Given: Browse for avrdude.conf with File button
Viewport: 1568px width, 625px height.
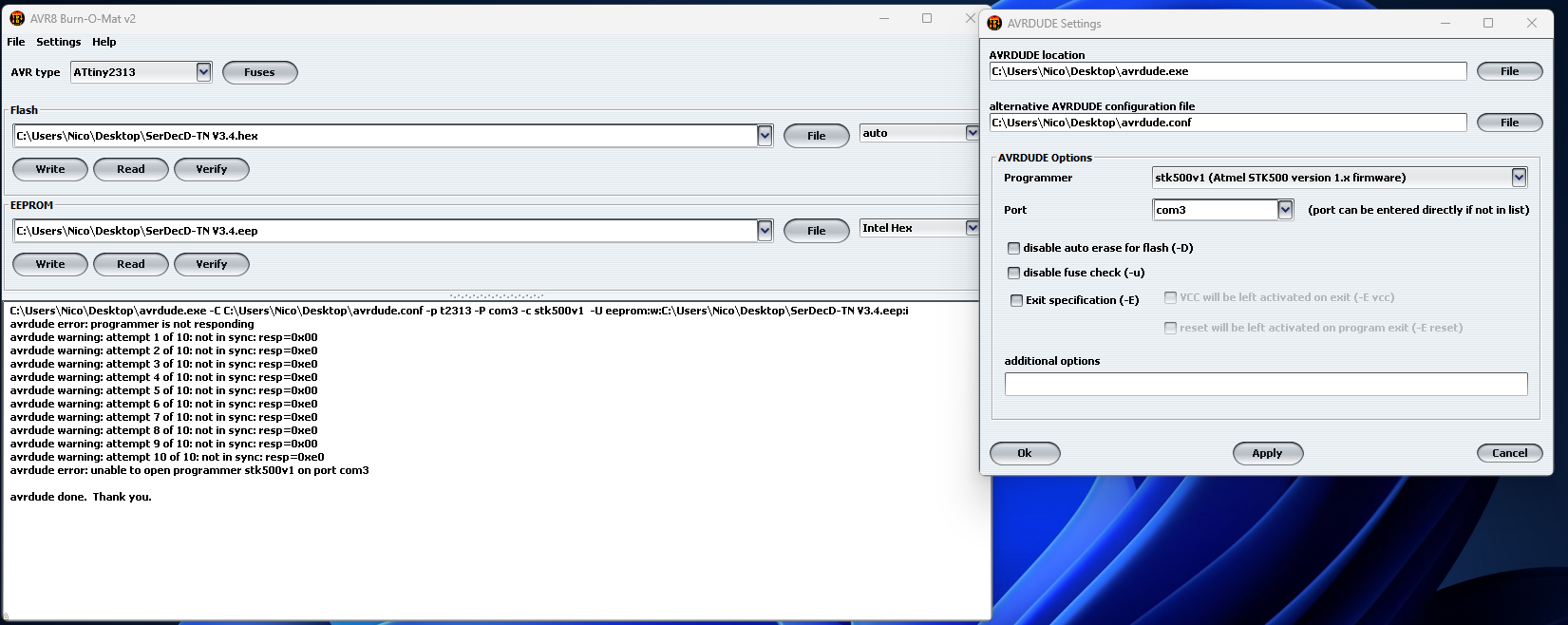Looking at the screenshot, I should pyautogui.click(x=1510, y=123).
